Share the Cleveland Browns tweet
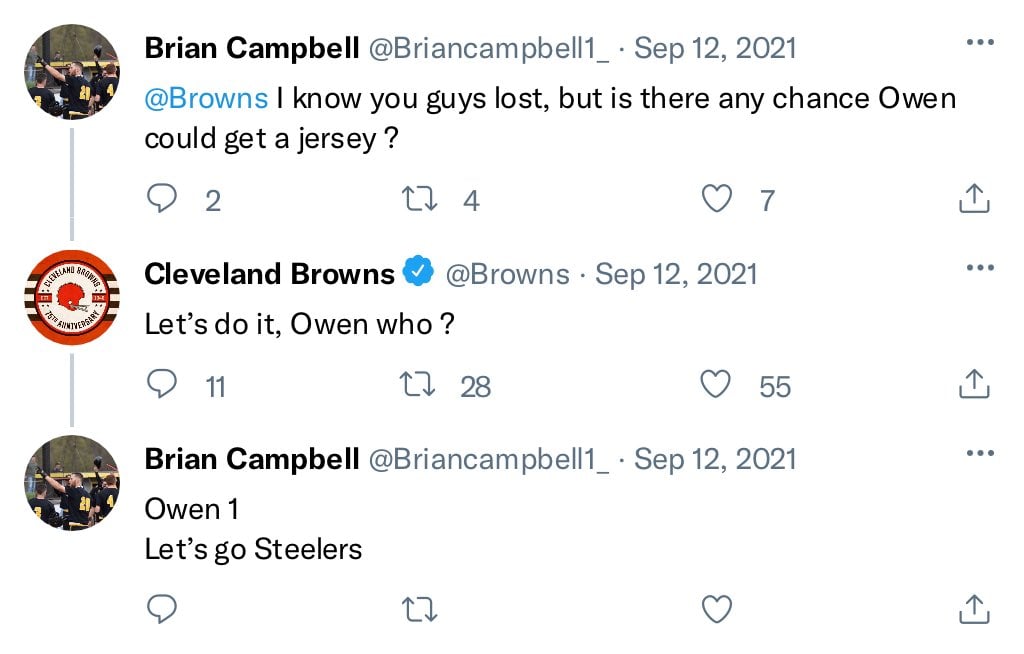The image size is (1024, 654). 974,384
